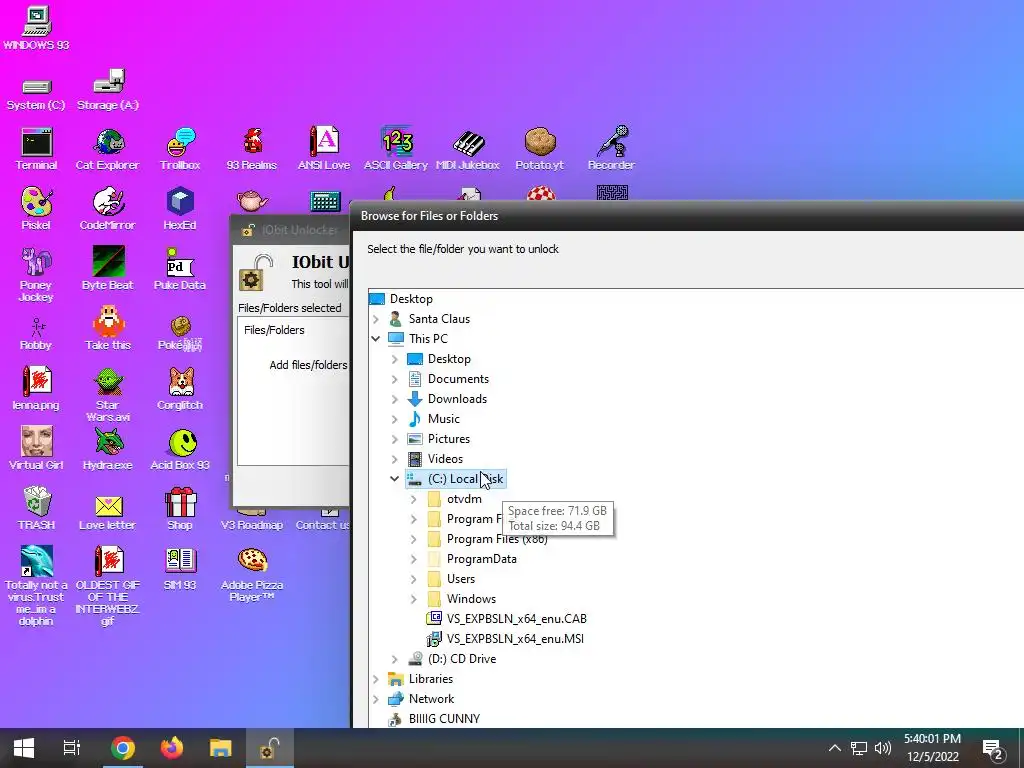
Task: Open the Acid Box 93 smiley icon
Action: tap(180, 449)
